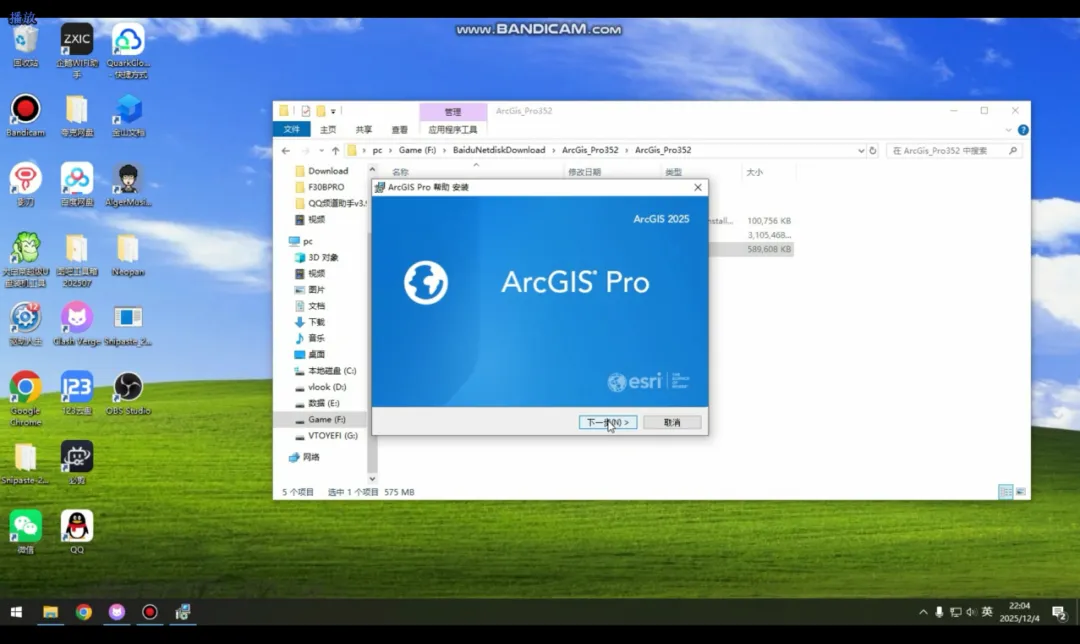Show hidden system tray icons
The width and height of the screenshot is (1080, 644).
coord(923,612)
